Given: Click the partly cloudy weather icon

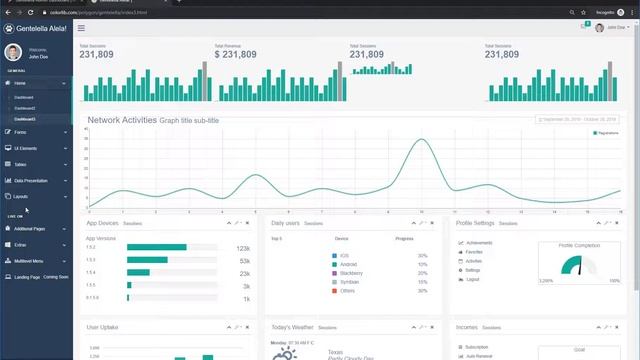Looking at the screenshot, I should coord(284,353).
